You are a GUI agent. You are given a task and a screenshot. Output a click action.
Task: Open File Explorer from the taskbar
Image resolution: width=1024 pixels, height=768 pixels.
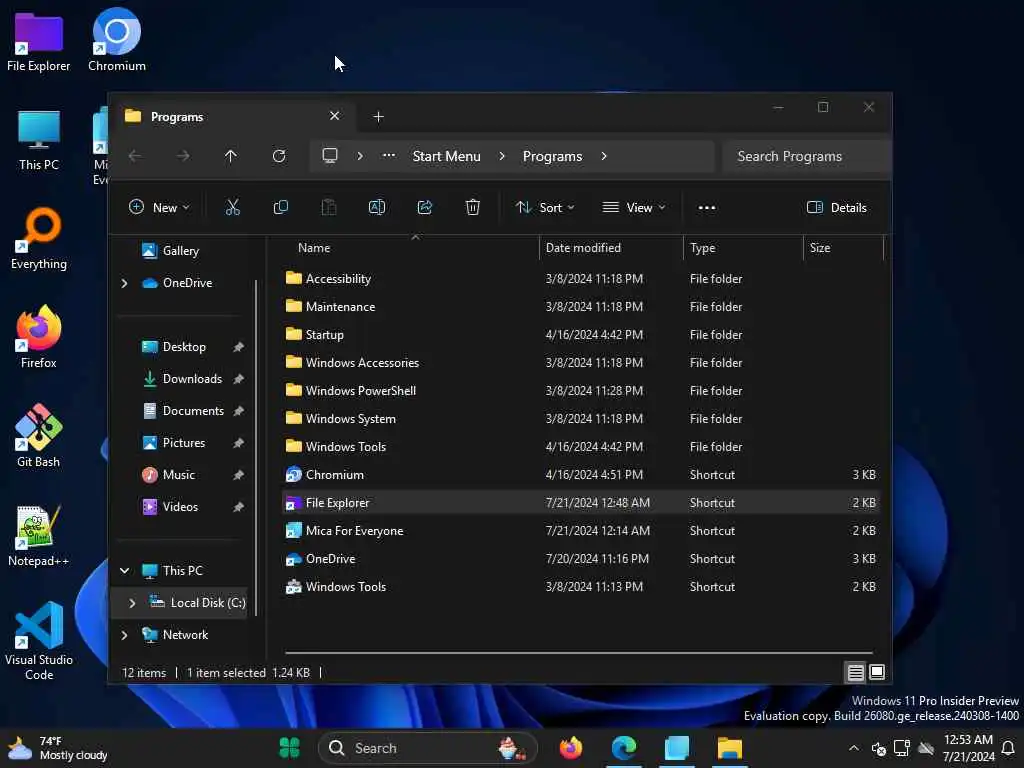(x=729, y=748)
